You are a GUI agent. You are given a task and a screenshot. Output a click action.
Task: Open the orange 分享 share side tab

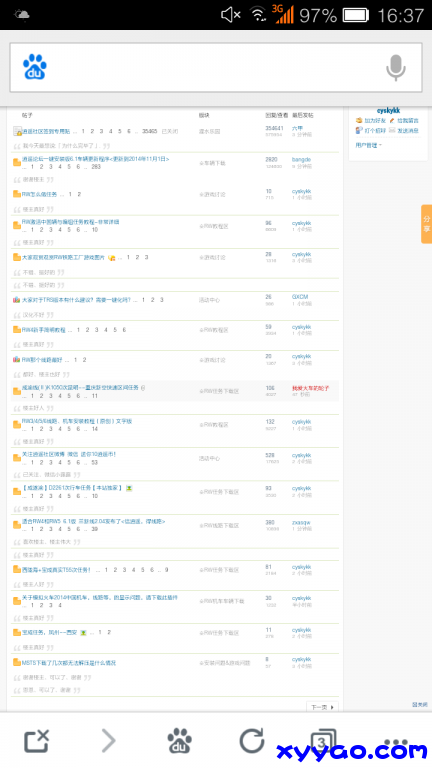426,224
